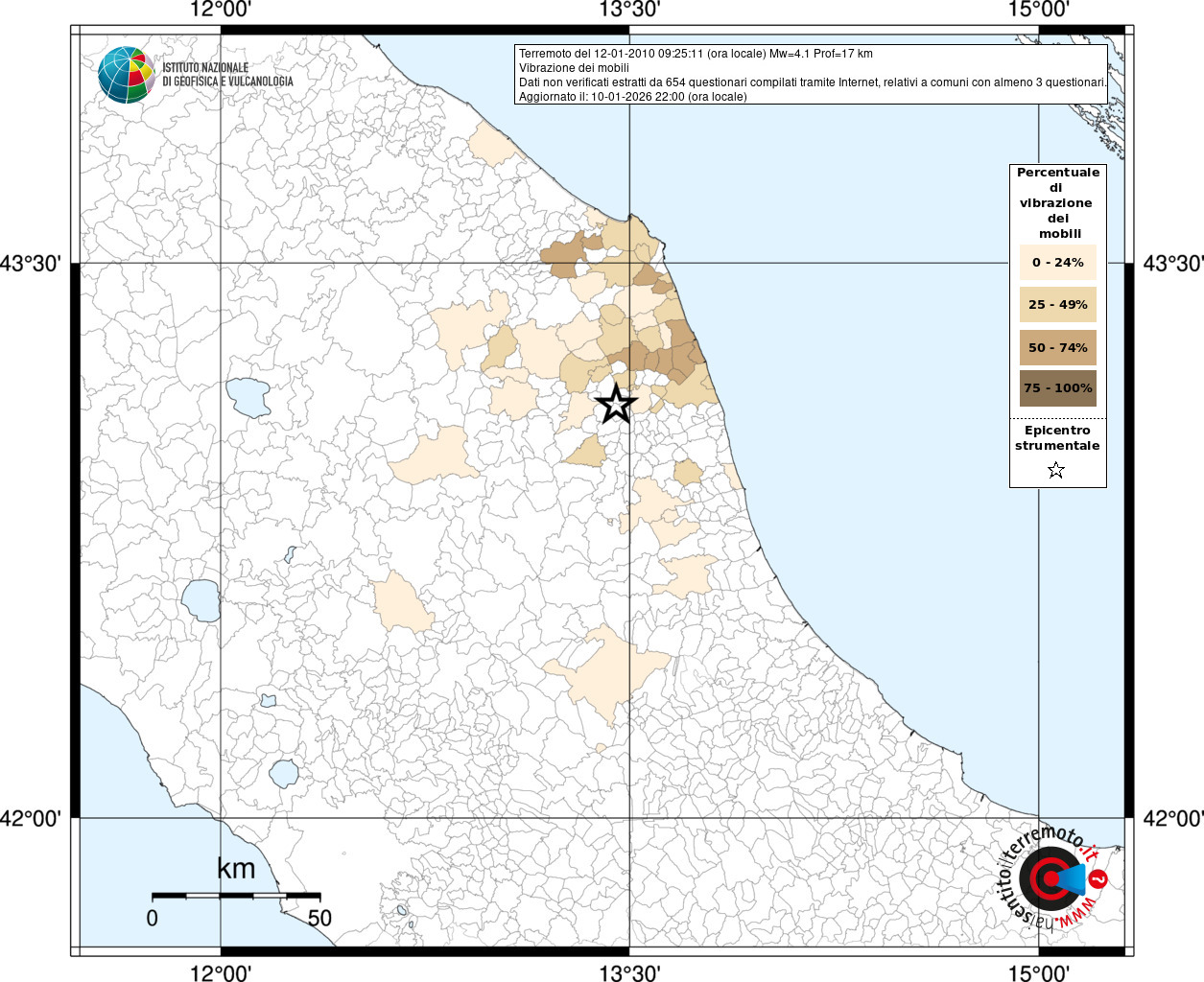Image resolution: width=1204 pixels, height=982 pixels.
Task: Click the 'Dati non verificati' questionnaire info line
Action: click(x=813, y=82)
